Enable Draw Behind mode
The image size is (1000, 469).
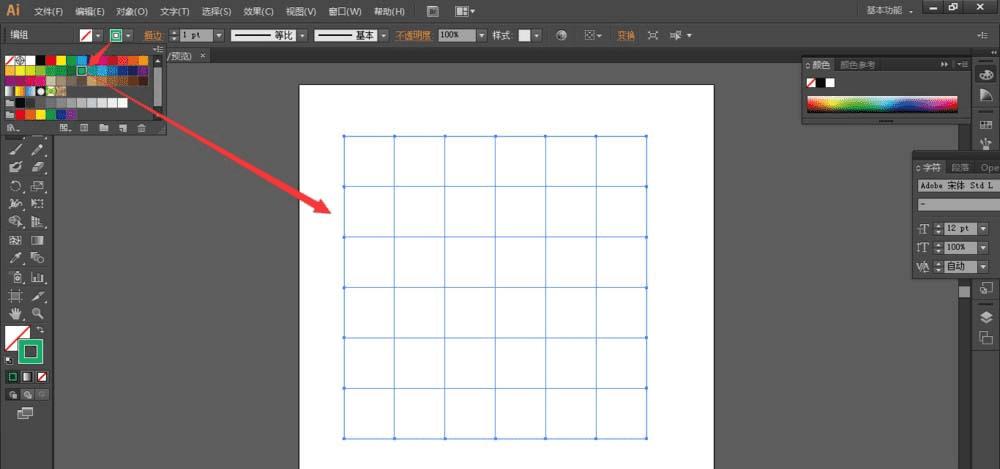coord(27,395)
